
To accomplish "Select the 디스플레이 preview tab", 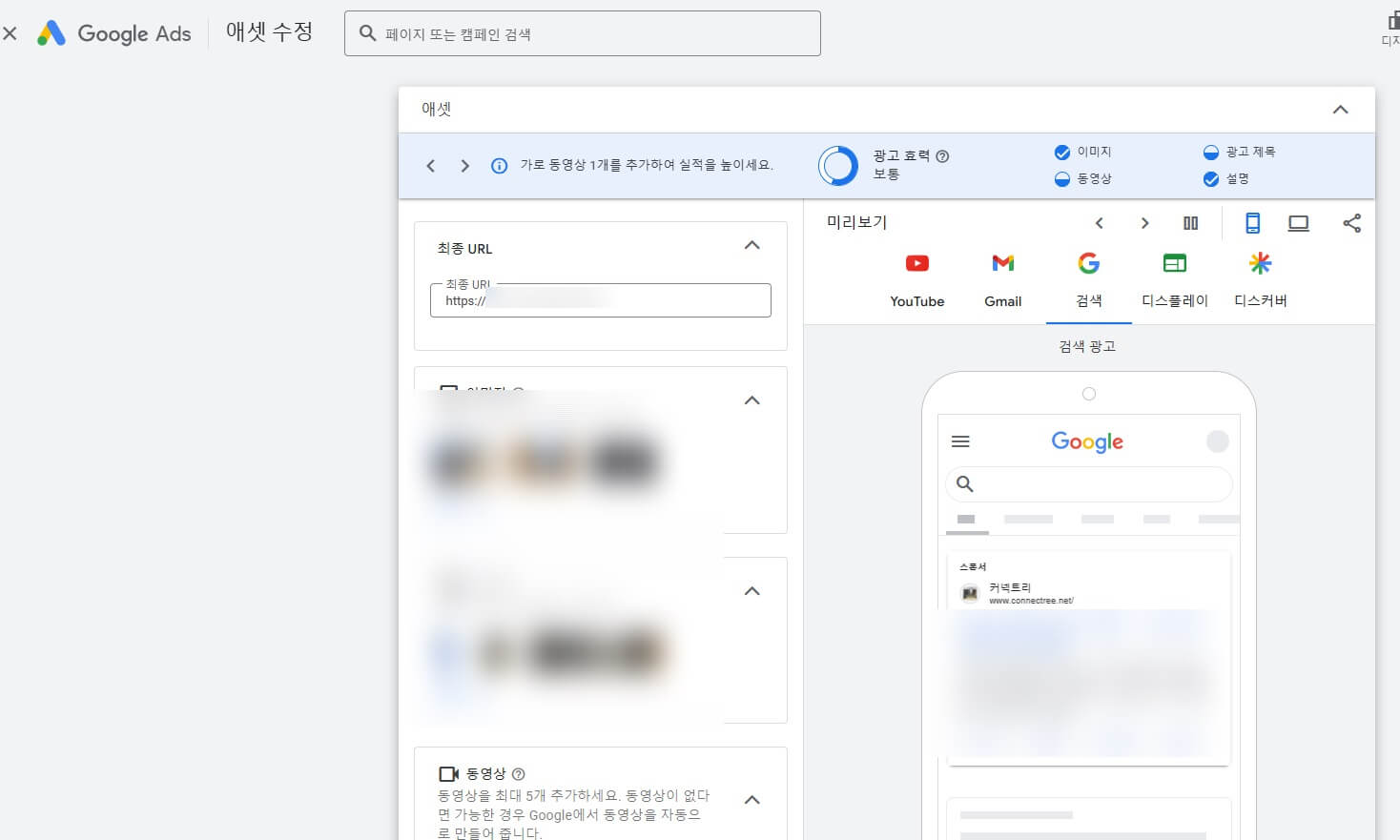I will (1175, 280).
